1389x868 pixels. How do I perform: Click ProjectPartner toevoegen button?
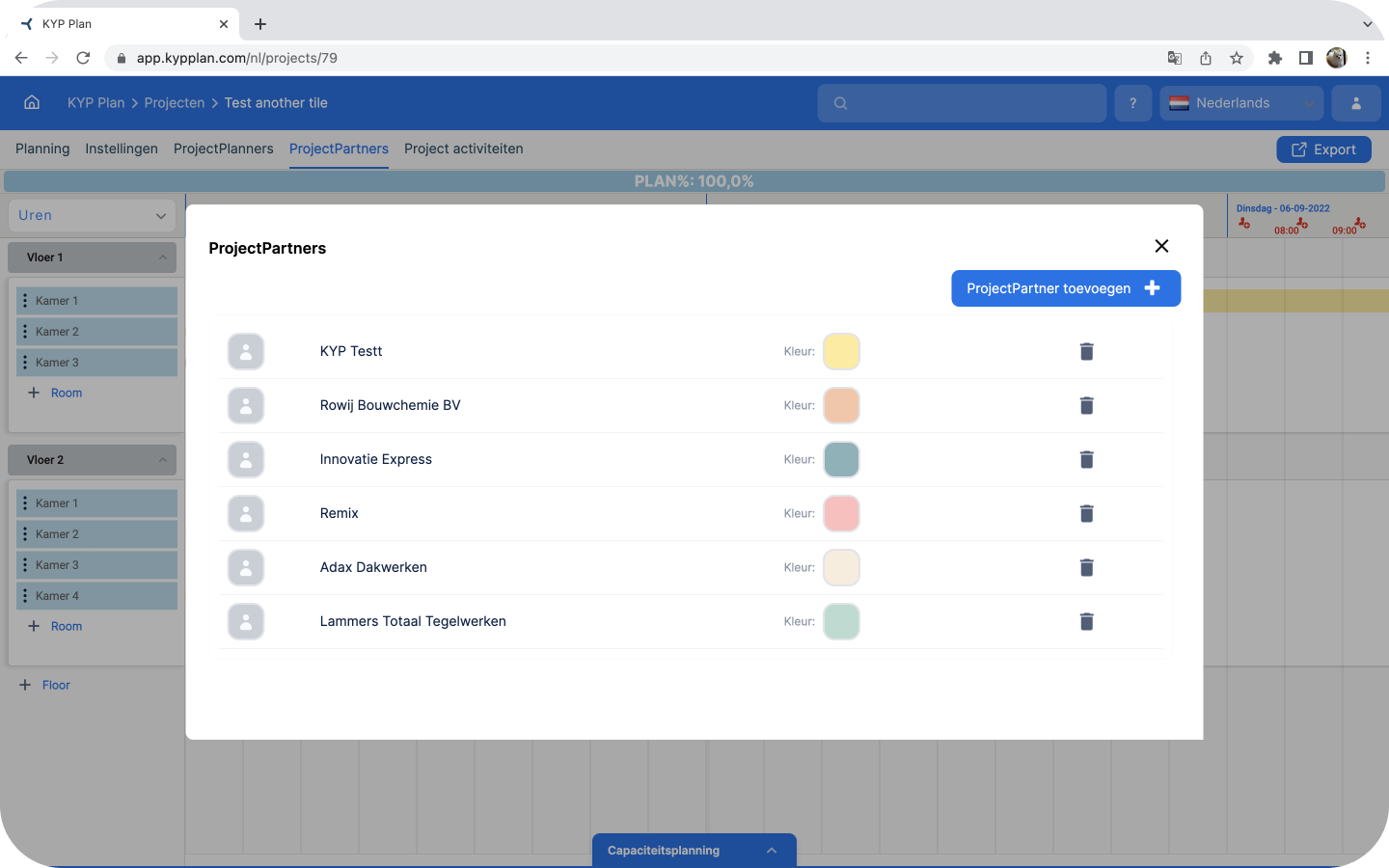(x=1066, y=288)
